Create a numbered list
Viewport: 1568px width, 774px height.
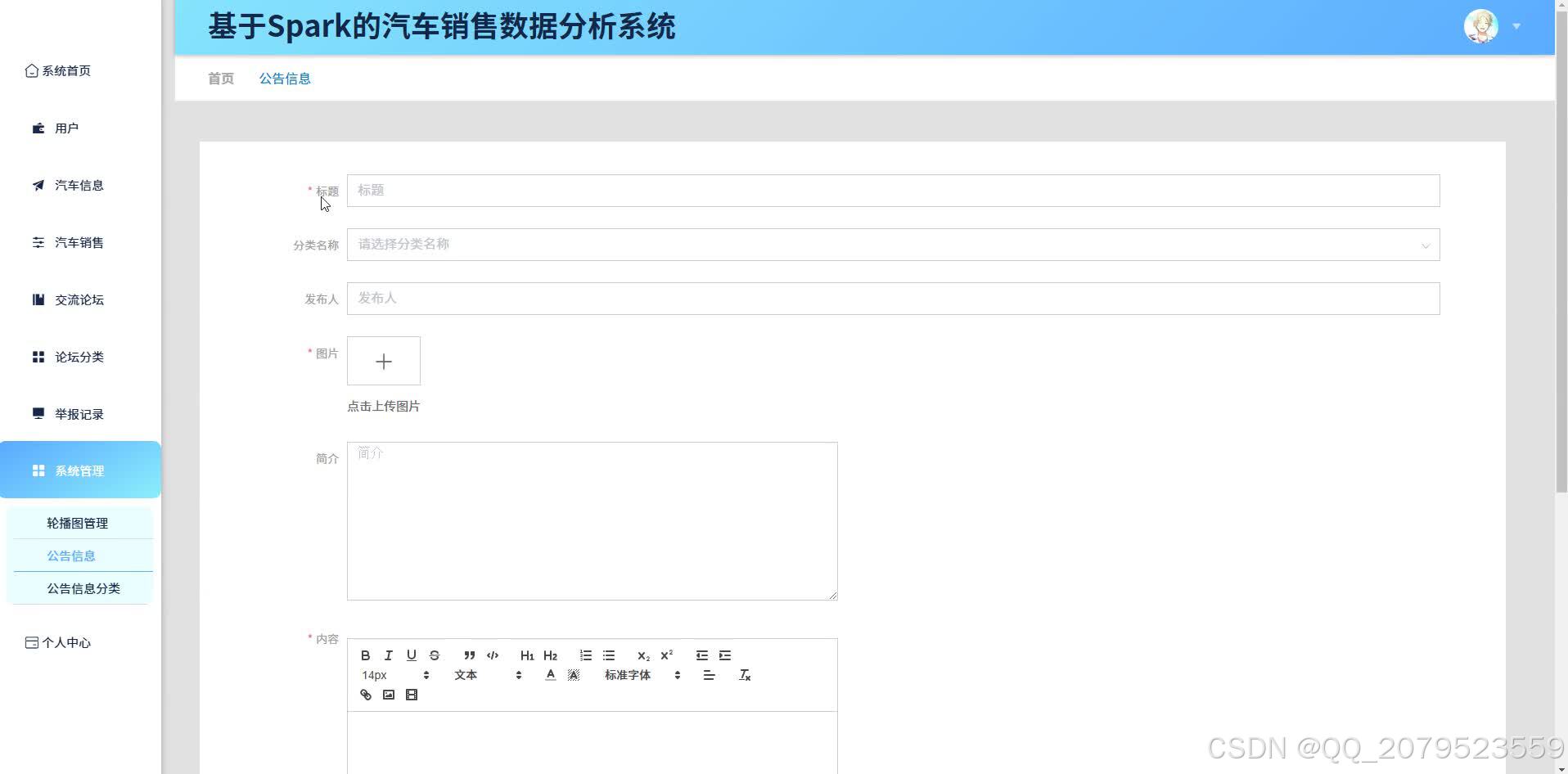(x=586, y=655)
